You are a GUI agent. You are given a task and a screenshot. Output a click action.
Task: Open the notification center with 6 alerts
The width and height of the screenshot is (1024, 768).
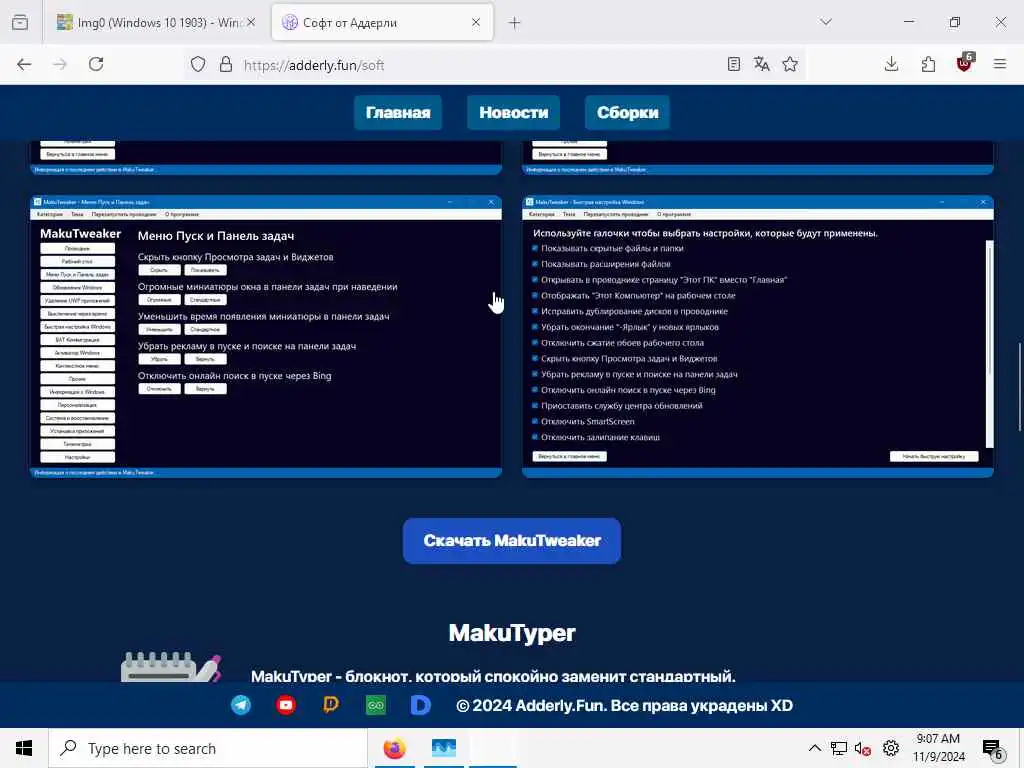point(993,750)
